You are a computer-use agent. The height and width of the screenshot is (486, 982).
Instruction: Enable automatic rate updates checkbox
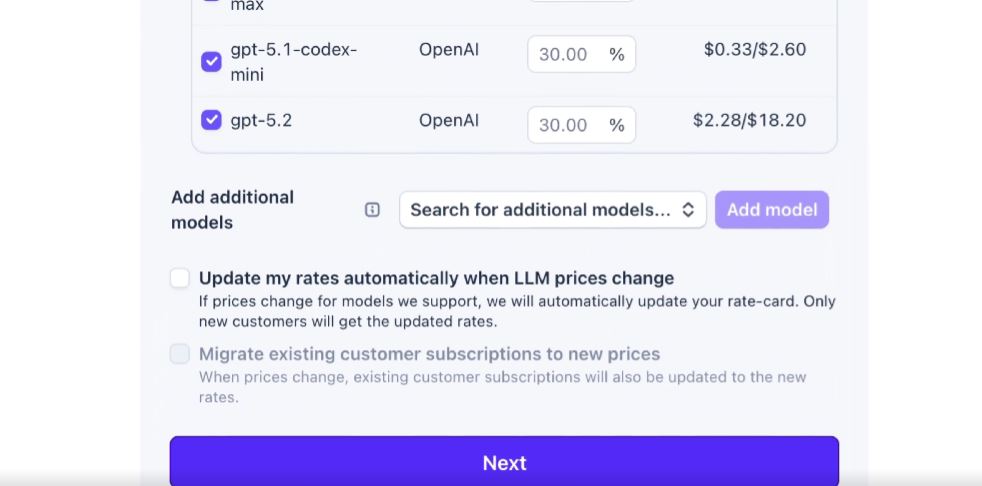click(180, 278)
